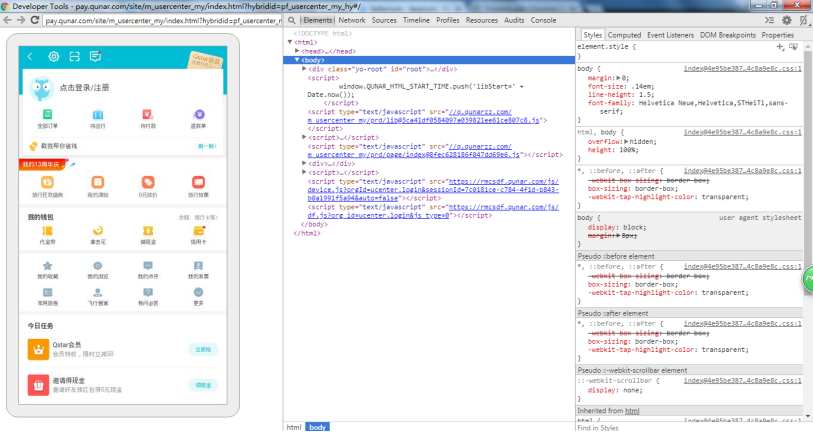Click the html breadcrumb at bottom

tap(294, 427)
